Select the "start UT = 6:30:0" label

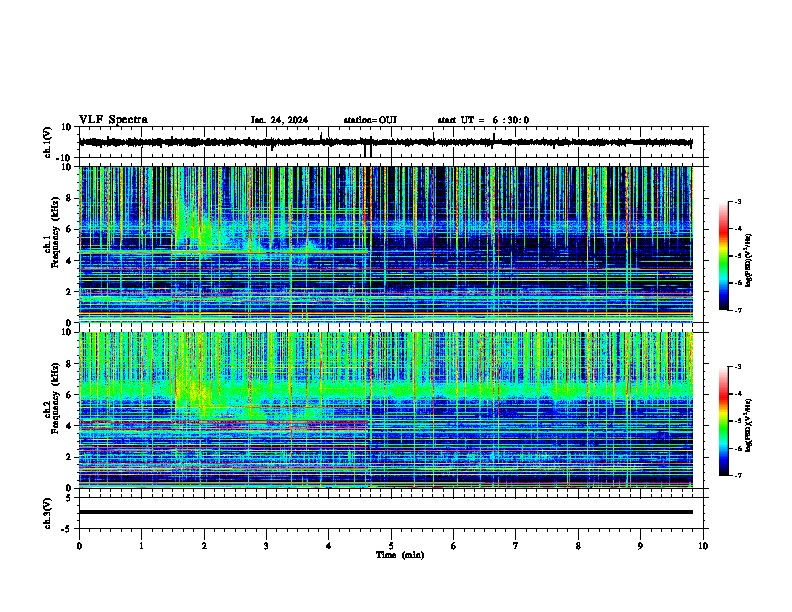click(483, 120)
